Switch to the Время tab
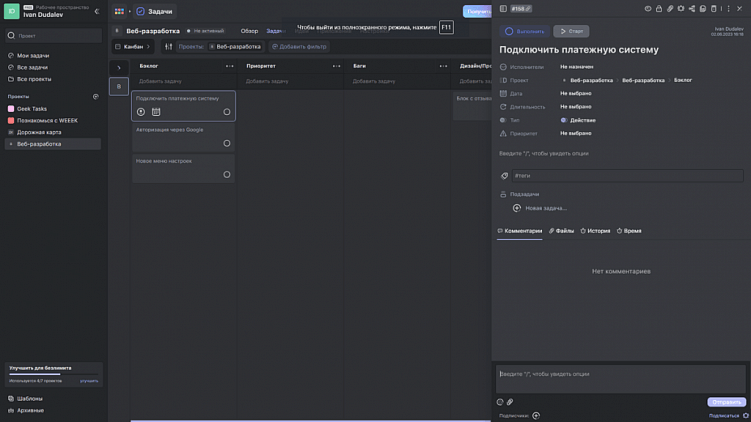Viewport: 751px width, 422px height. click(629, 231)
